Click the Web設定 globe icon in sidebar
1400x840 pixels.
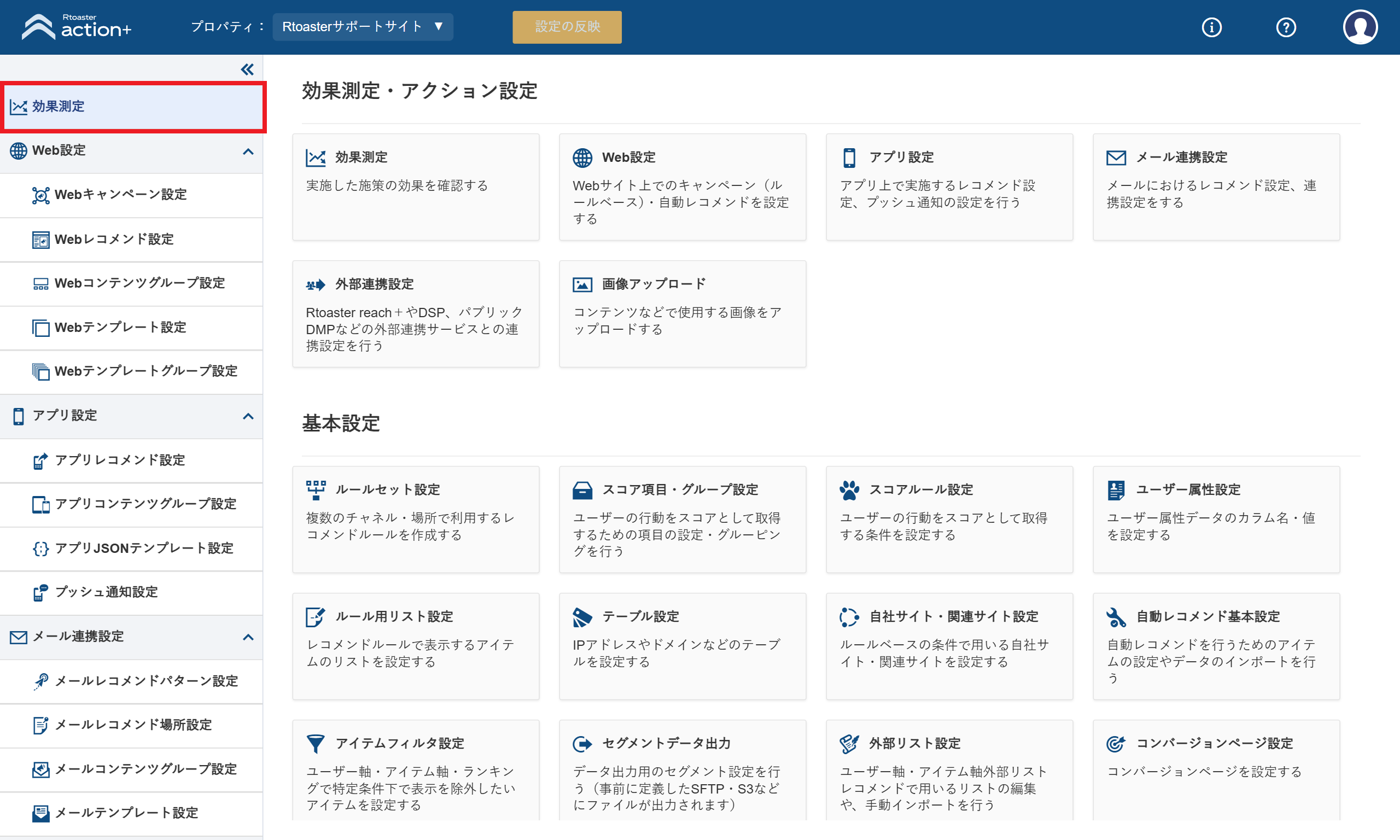pyautogui.click(x=19, y=150)
